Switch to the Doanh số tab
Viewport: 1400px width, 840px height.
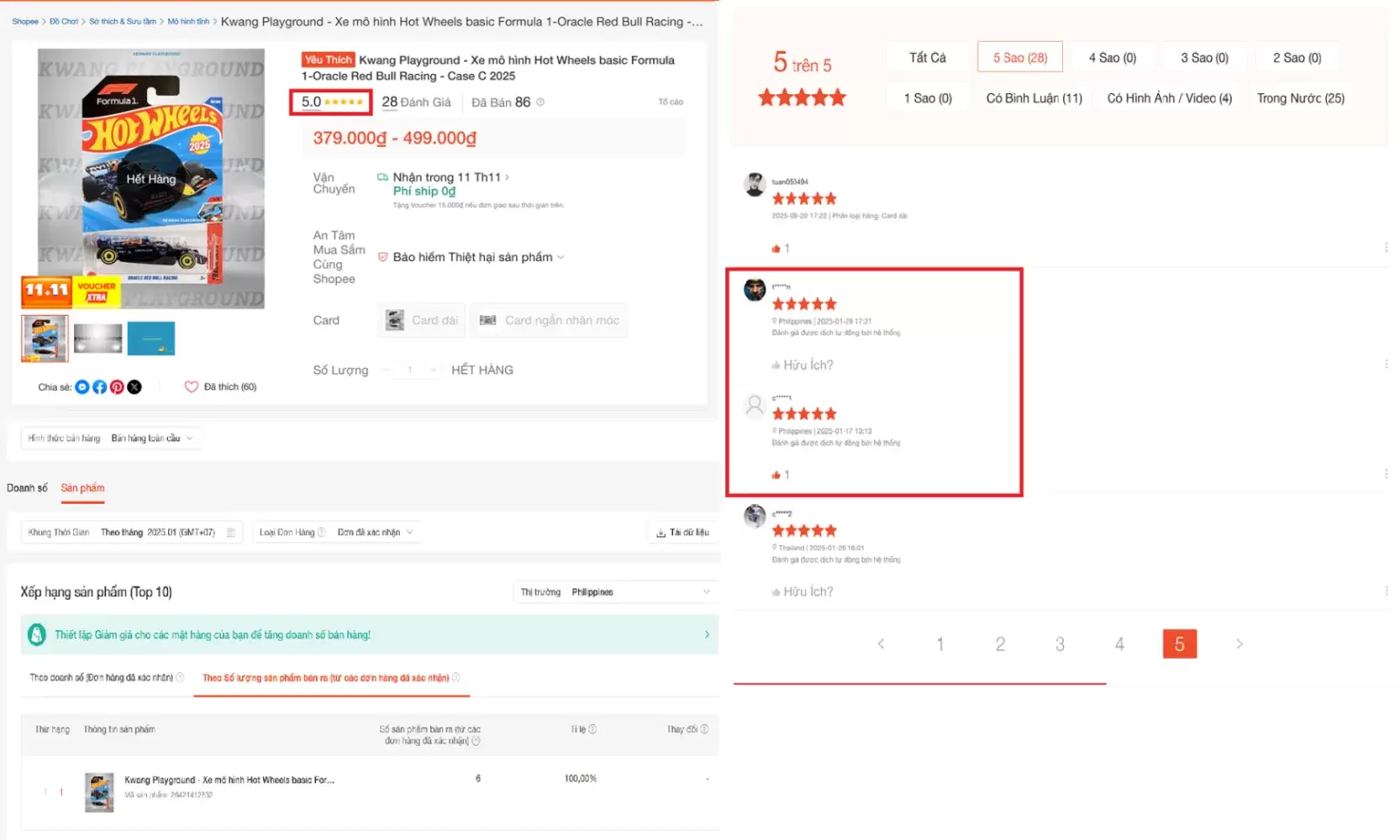[27, 488]
